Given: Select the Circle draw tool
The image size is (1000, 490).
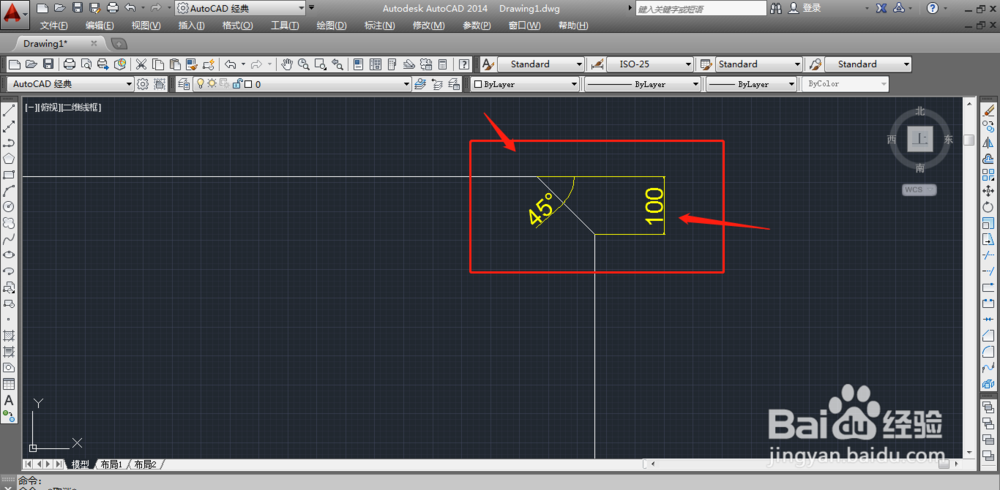Looking at the screenshot, I should click(9, 206).
